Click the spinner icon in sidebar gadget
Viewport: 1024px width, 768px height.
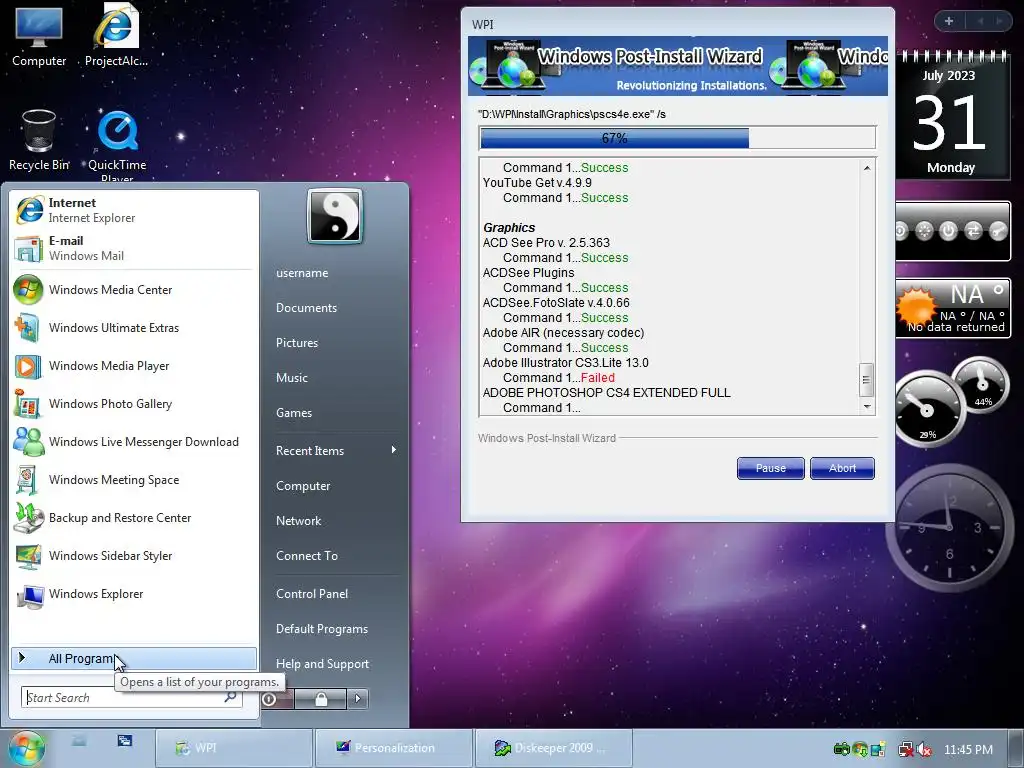tap(924, 231)
